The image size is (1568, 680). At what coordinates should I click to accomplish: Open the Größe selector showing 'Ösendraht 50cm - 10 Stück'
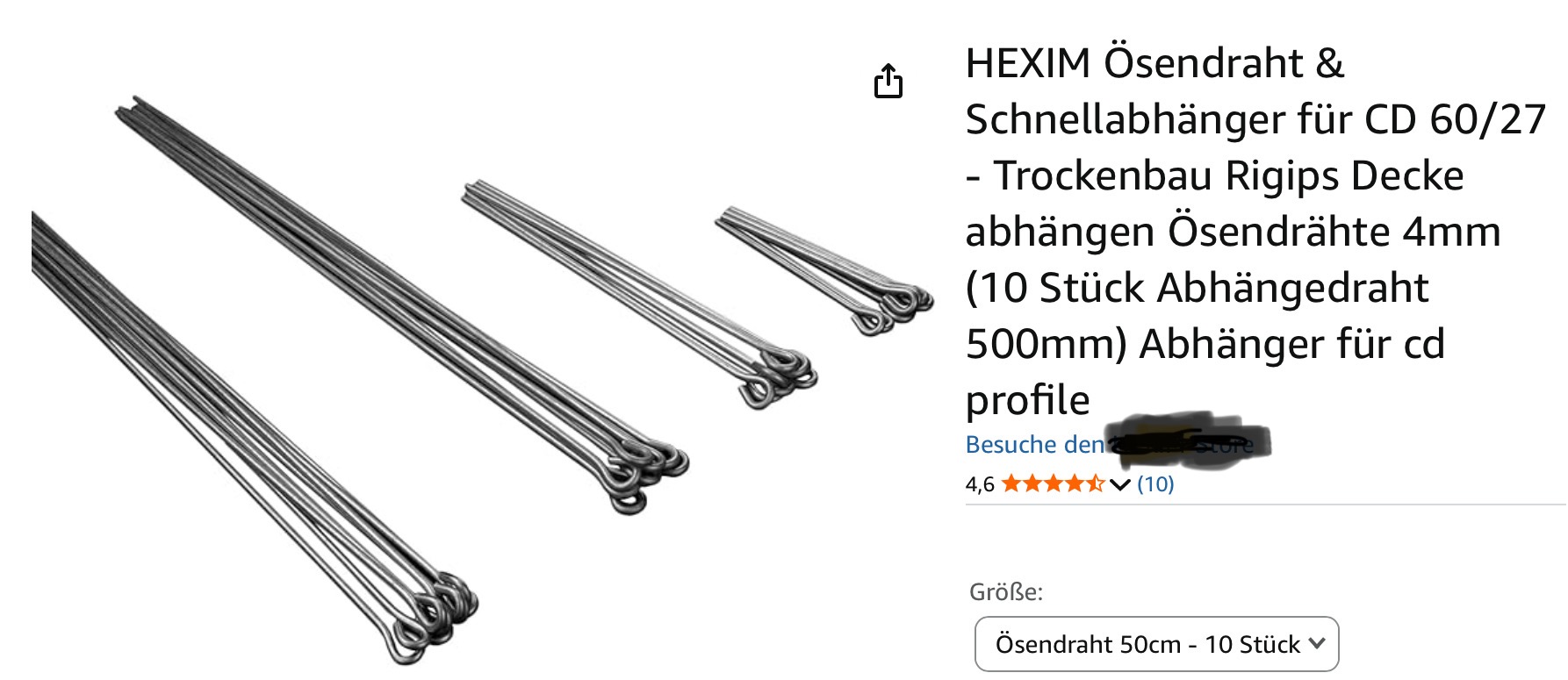[x=1156, y=644]
